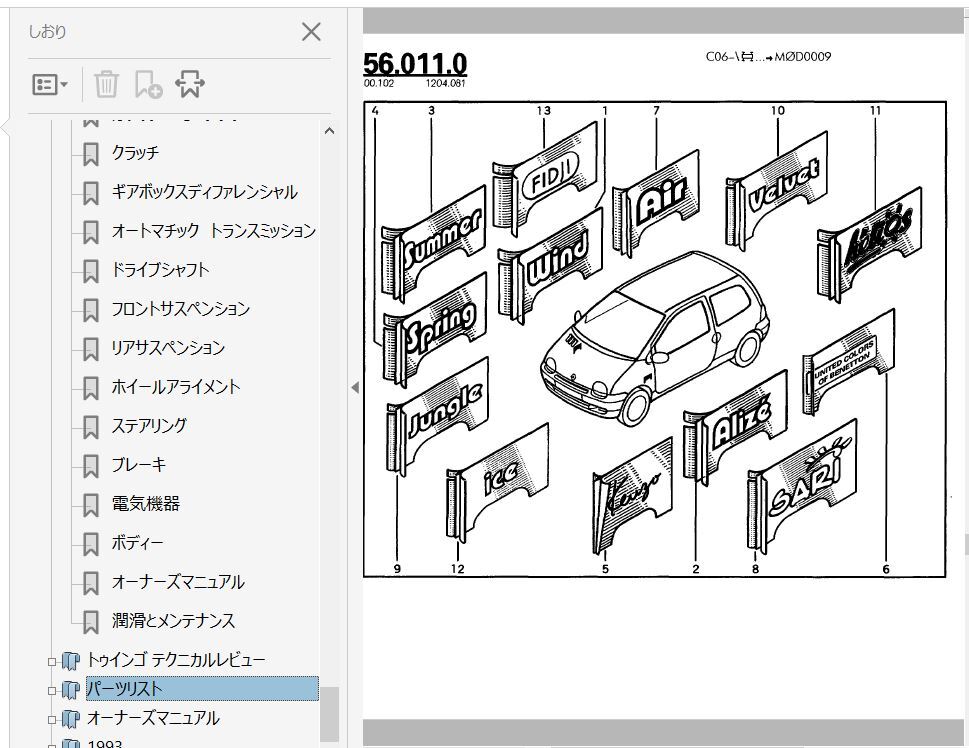Click the C06 reference code text
The image size is (969, 748).
click(x=768, y=56)
